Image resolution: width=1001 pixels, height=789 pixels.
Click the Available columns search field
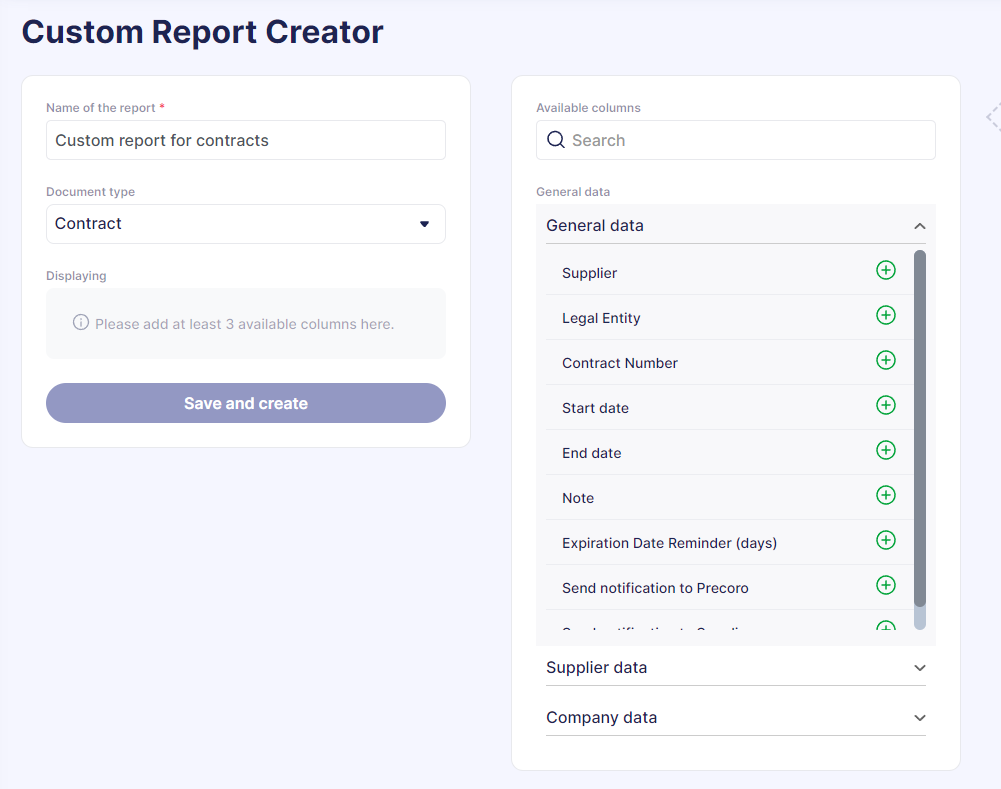[736, 140]
